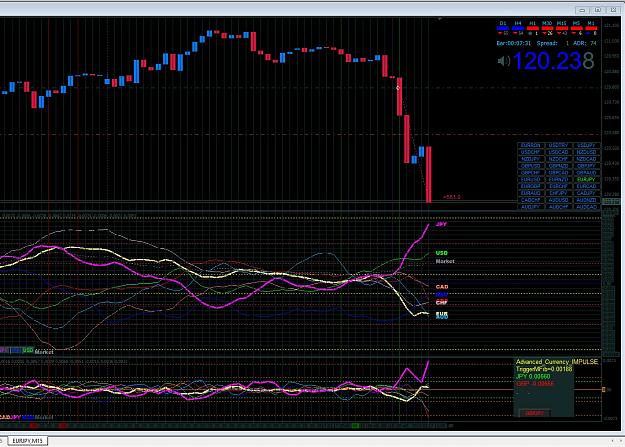Switch chart to EURGBP pair button
Screen dimensions: 625x447
[531, 186]
